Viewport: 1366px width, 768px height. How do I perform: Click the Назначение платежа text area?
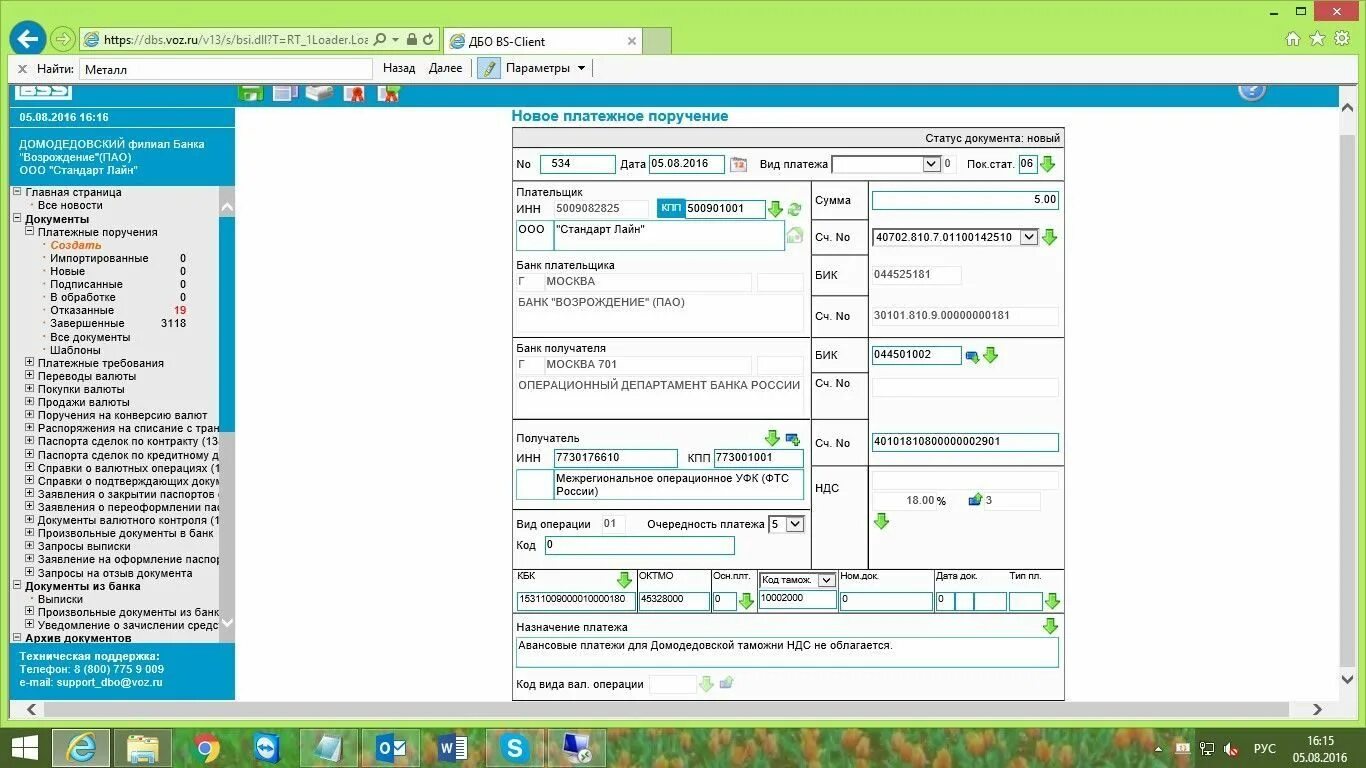click(787, 652)
